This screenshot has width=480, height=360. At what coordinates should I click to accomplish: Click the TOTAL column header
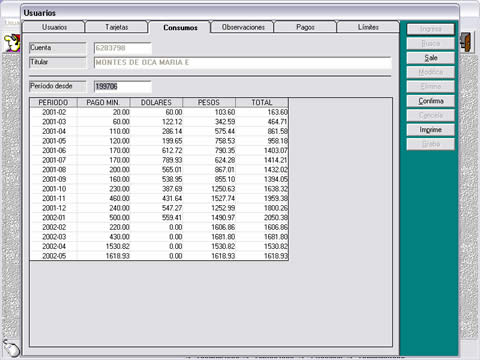(262, 103)
